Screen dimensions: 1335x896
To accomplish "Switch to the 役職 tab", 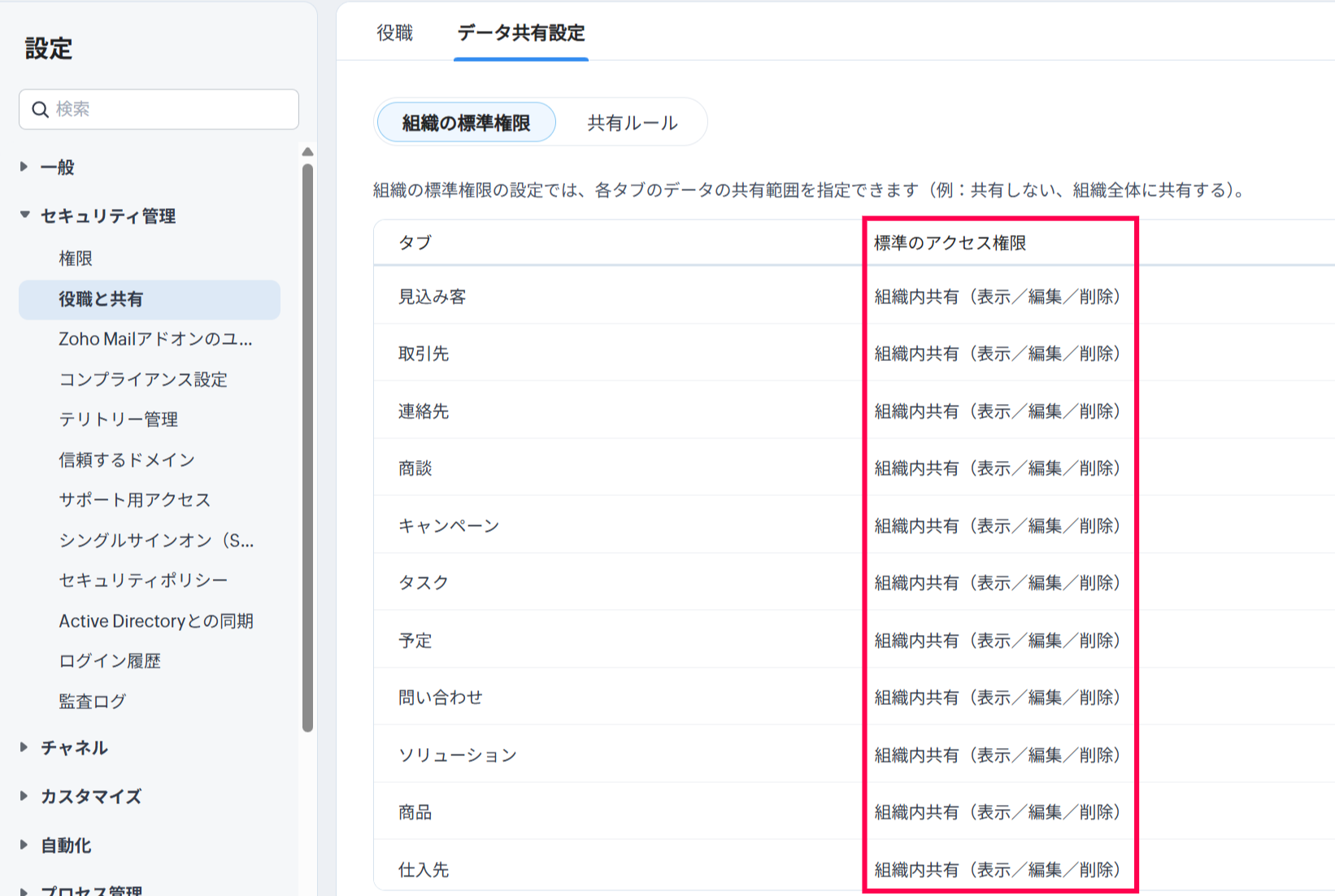I will [x=395, y=33].
